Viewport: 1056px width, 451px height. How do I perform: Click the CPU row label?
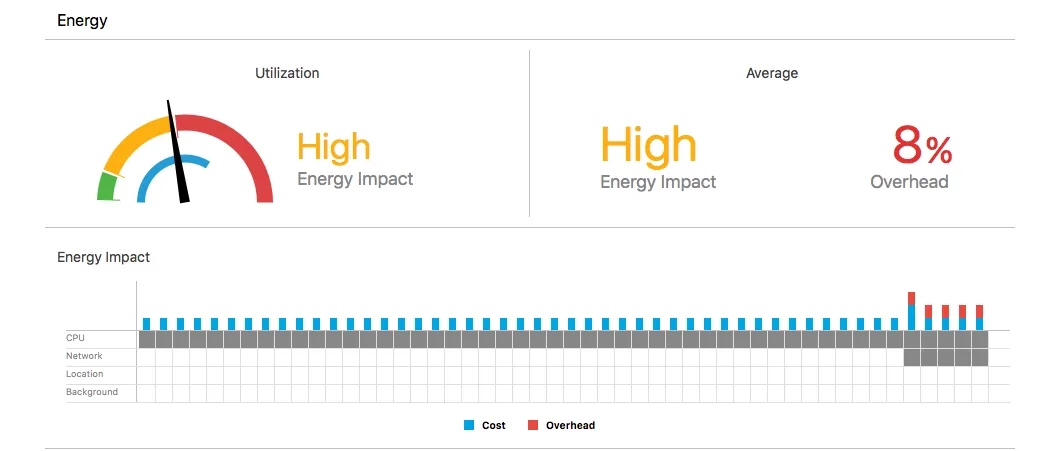[75, 338]
